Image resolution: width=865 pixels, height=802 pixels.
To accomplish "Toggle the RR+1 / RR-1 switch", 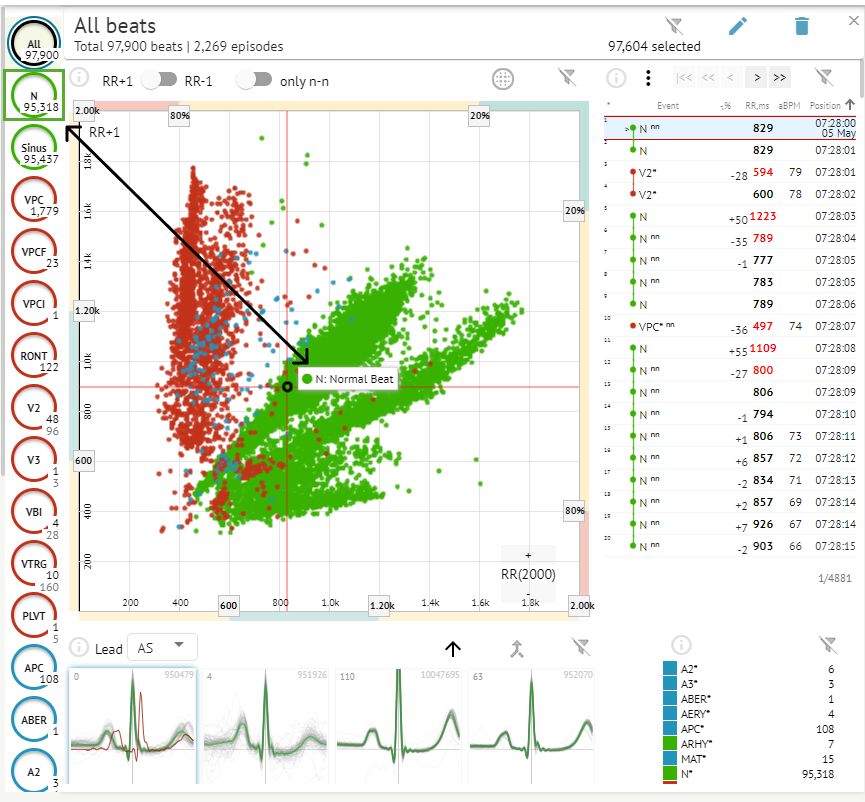I will (x=159, y=80).
